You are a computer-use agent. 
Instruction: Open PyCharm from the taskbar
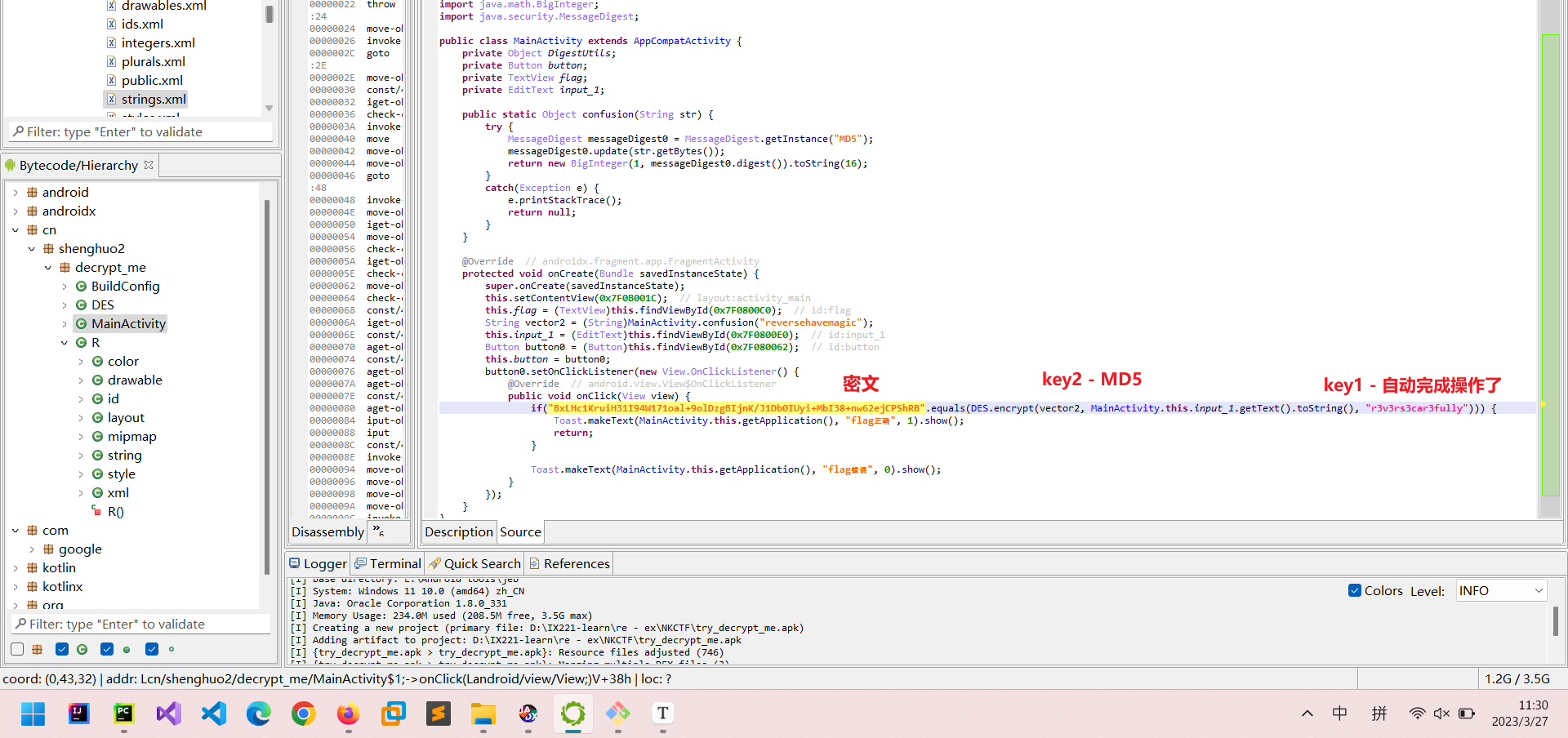tap(123, 714)
